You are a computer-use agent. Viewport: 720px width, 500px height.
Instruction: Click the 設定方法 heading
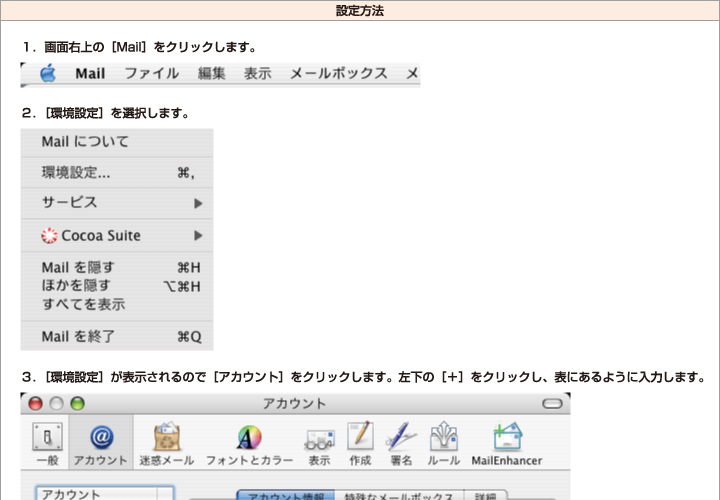tap(360, 11)
